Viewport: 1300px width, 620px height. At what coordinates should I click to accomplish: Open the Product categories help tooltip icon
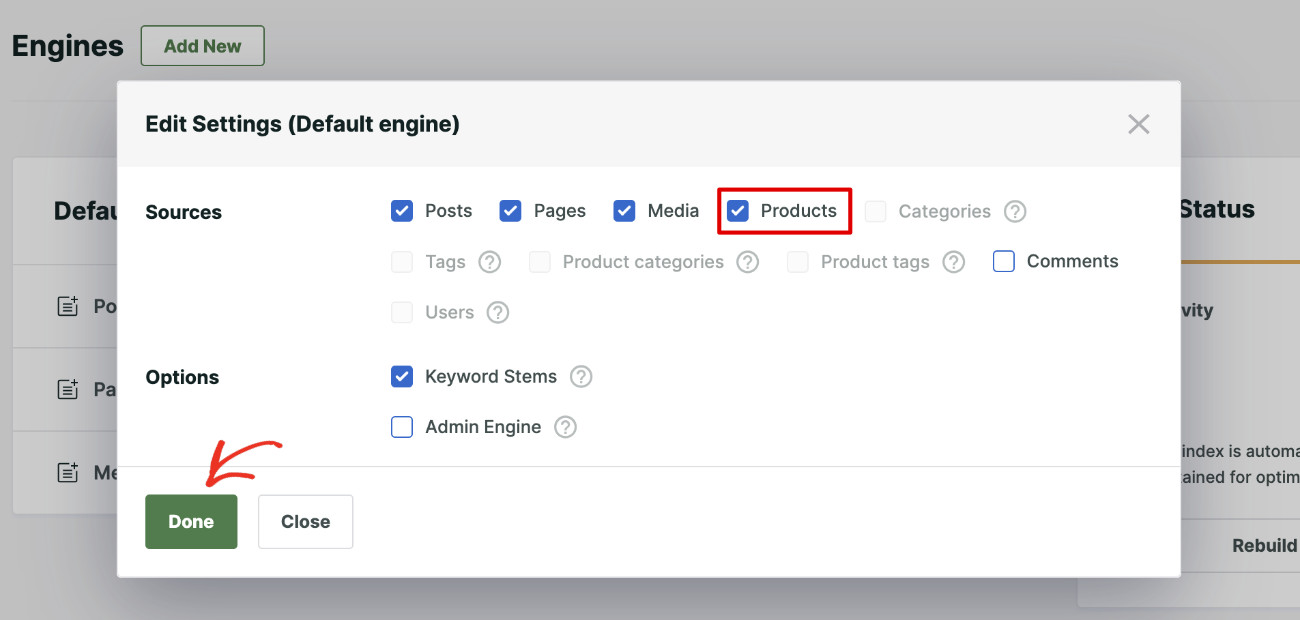pyautogui.click(x=748, y=262)
